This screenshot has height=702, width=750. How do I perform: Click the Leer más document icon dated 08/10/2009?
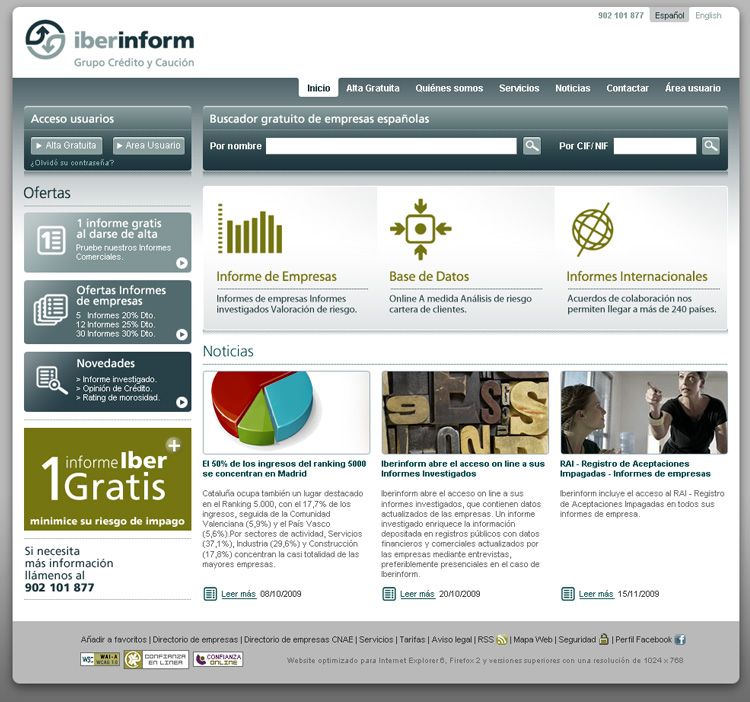tap(210, 594)
